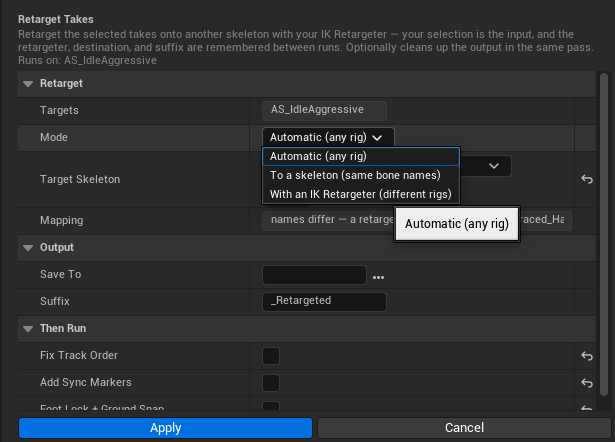Open the Mode dropdown

pyautogui.click(x=328, y=138)
